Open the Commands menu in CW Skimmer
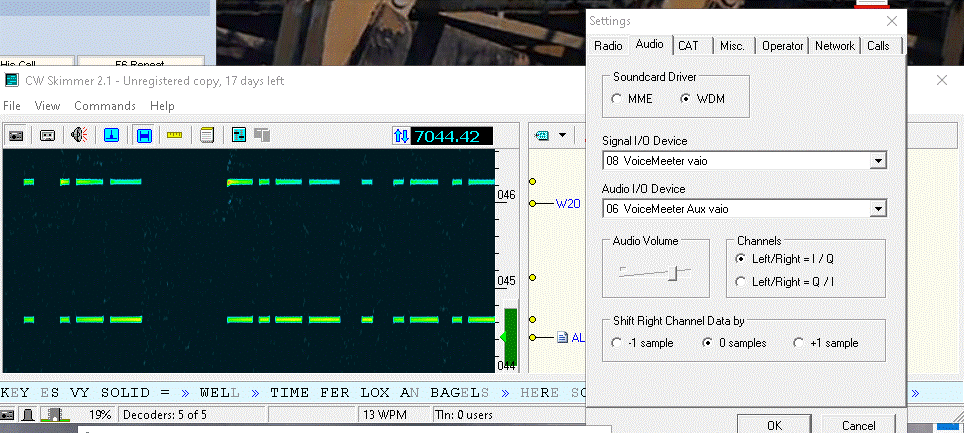 pos(105,106)
